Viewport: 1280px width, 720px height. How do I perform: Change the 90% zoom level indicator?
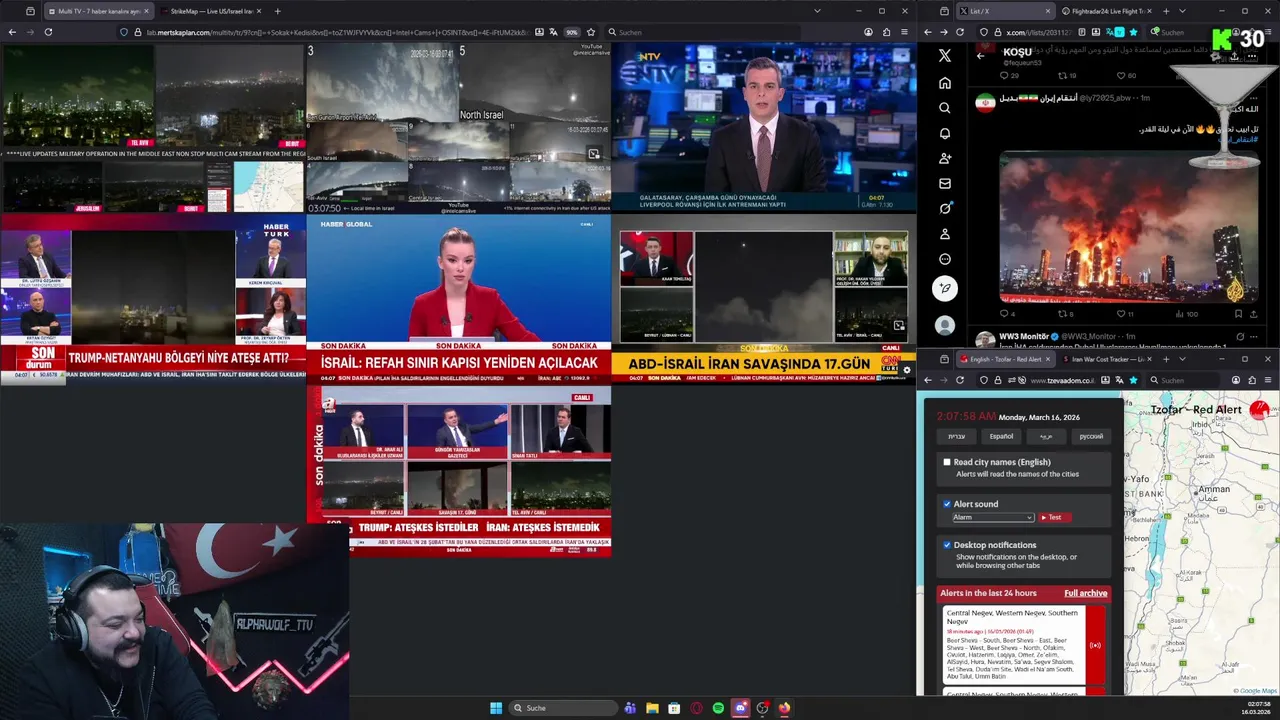(572, 32)
